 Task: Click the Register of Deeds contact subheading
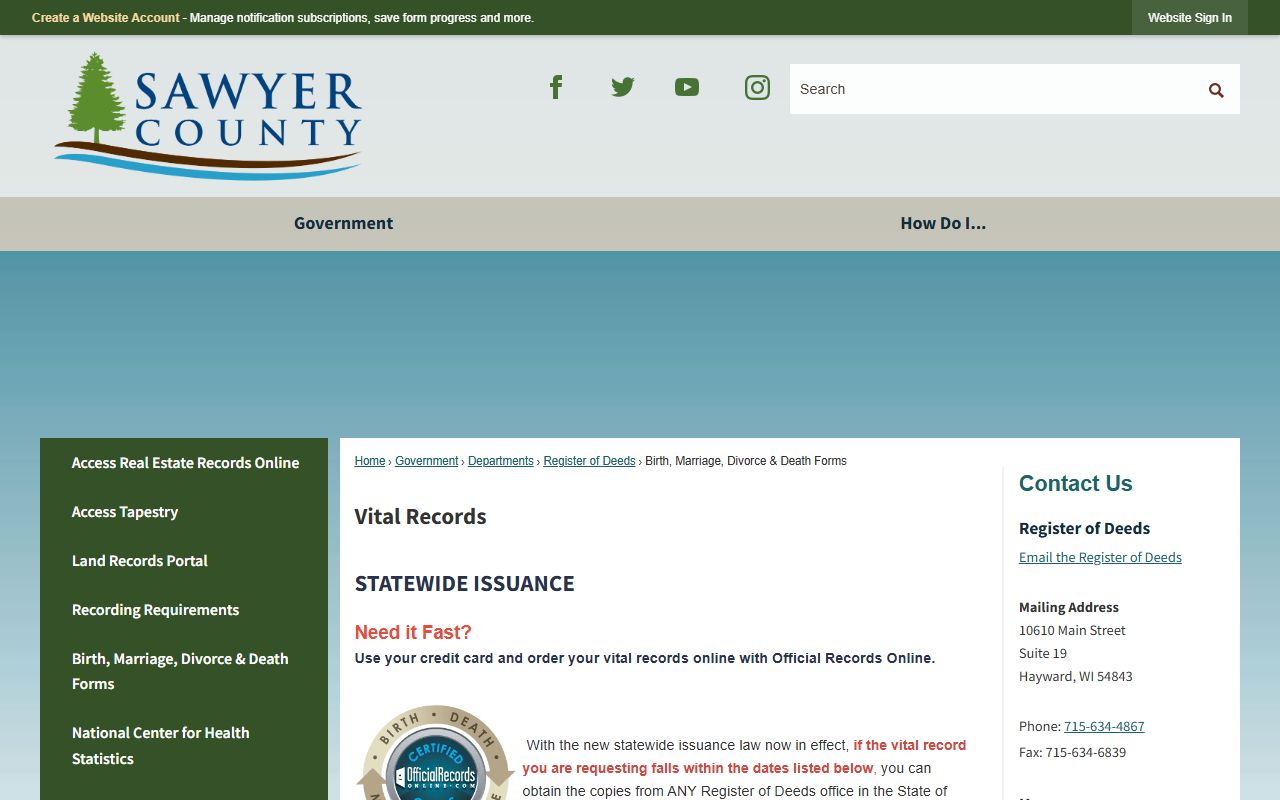(x=1085, y=528)
